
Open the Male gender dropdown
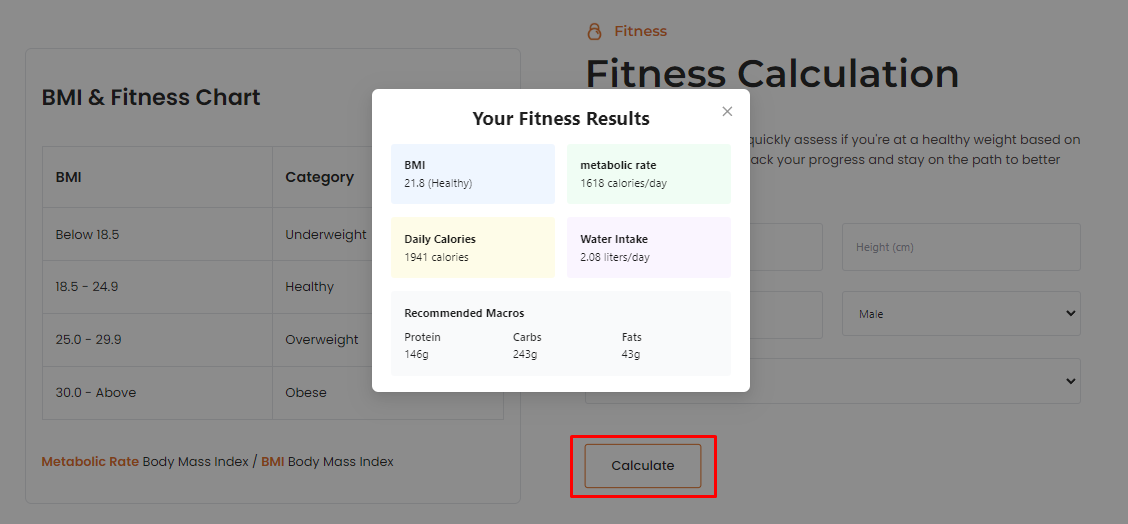point(960,314)
